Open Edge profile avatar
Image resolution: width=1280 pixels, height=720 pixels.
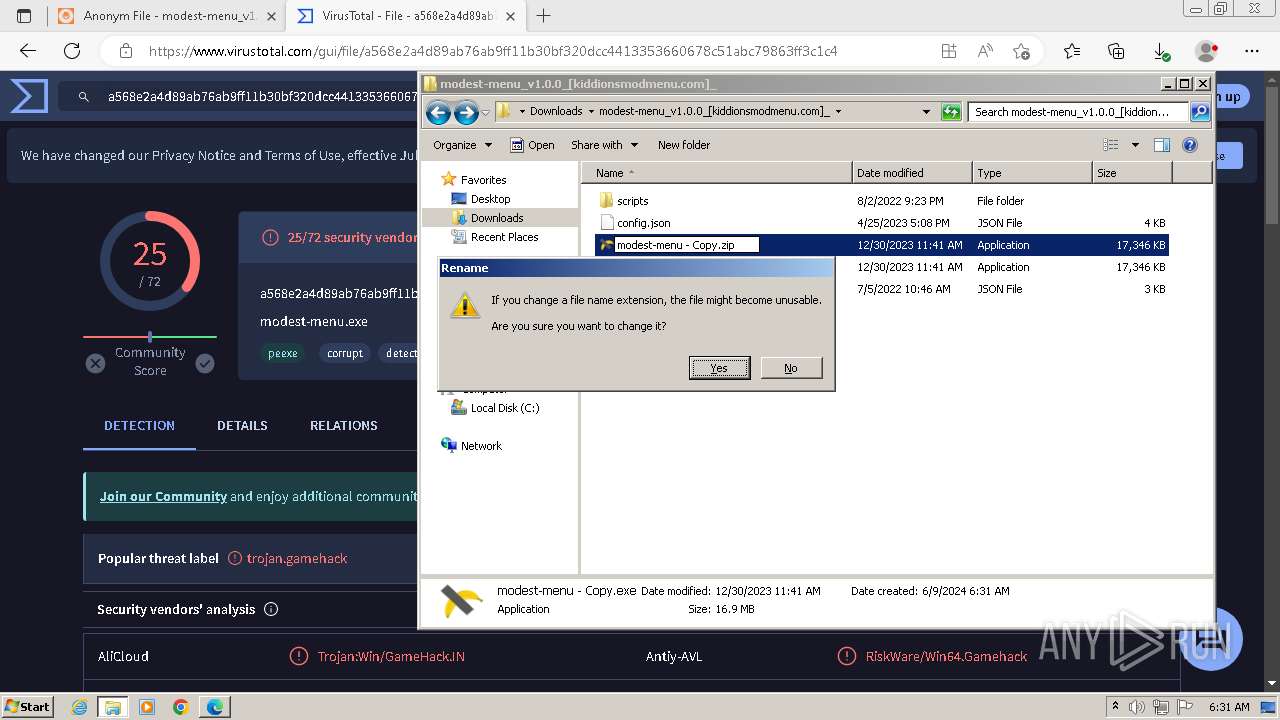pos(1206,51)
